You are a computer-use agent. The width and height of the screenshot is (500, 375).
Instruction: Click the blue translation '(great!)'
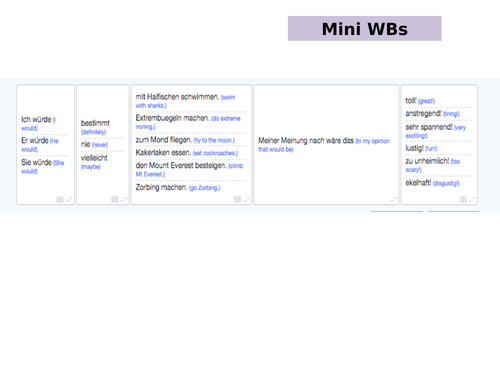pyautogui.click(x=426, y=101)
